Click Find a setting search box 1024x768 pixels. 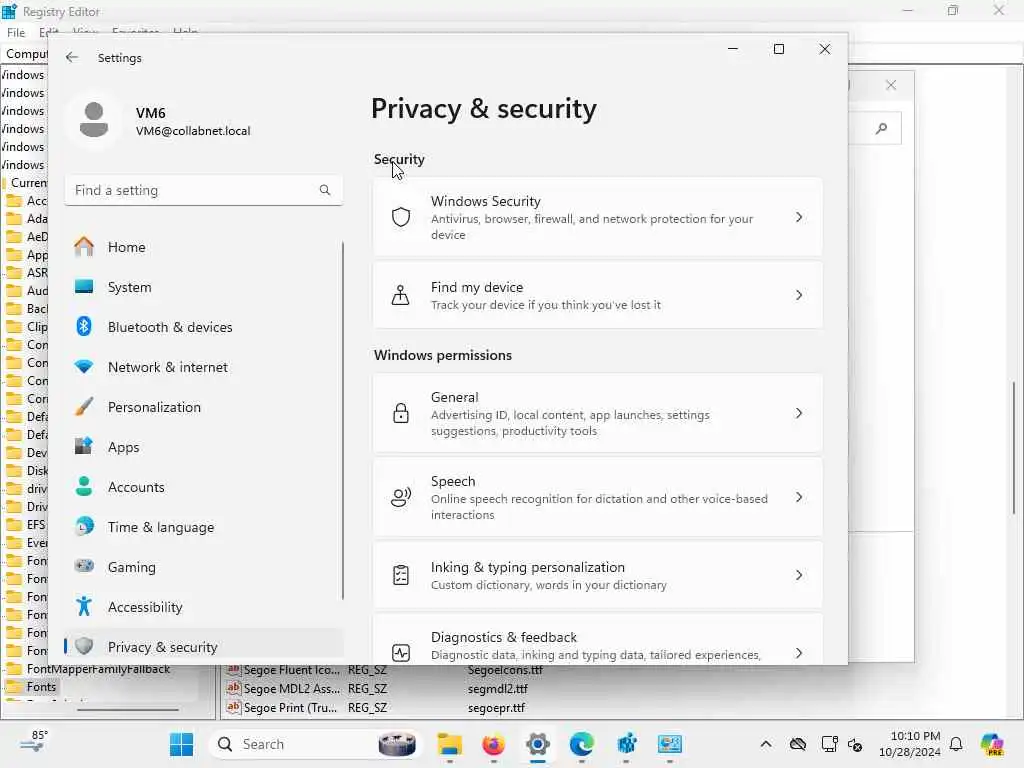click(203, 190)
